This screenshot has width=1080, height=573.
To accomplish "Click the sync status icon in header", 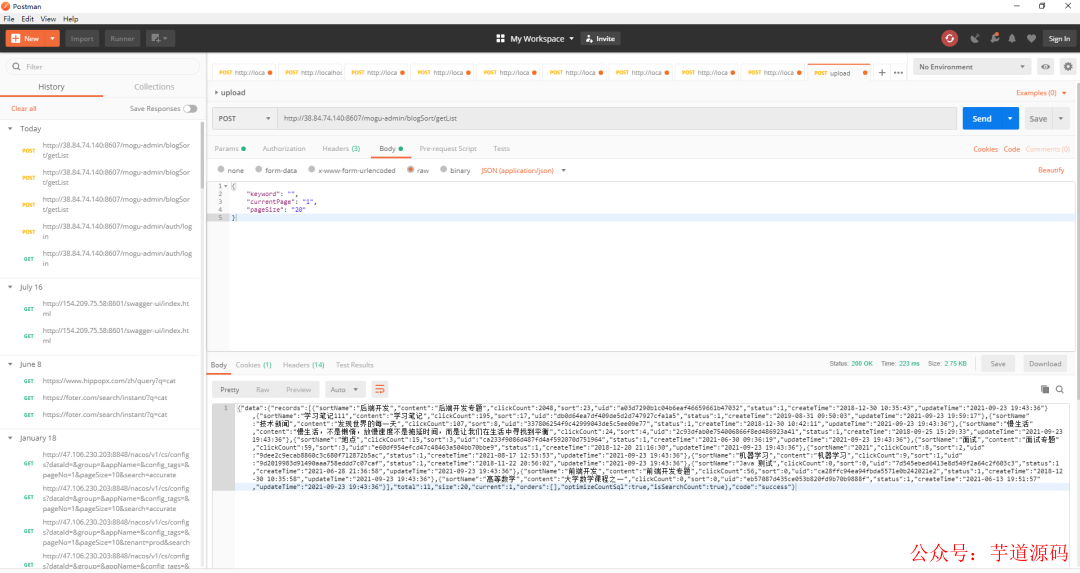I will click(x=949, y=39).
